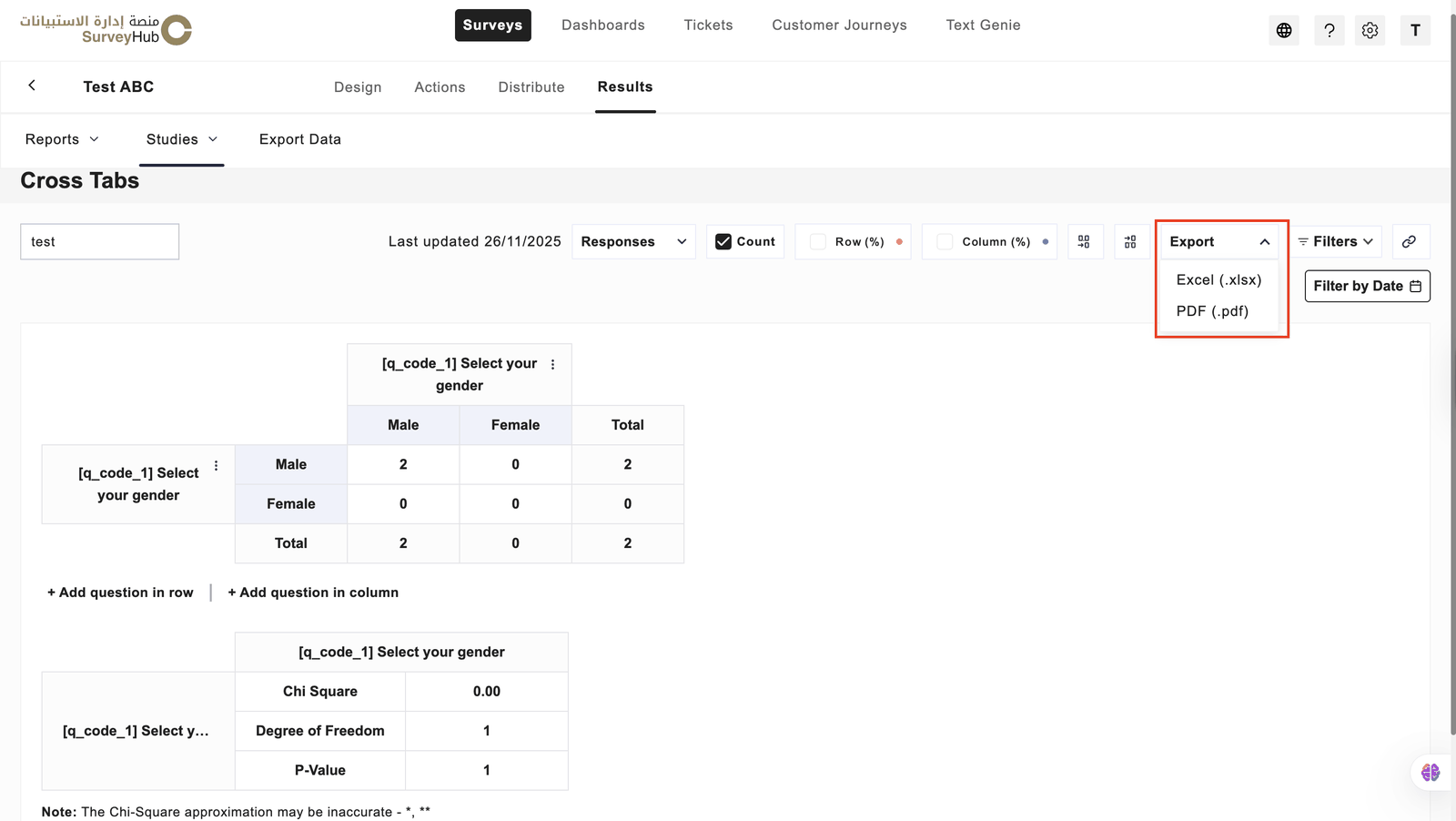
Task: Click the first grid layout icon beside Column (%)
Action: pyautogui.click(x=1084, y=241)
